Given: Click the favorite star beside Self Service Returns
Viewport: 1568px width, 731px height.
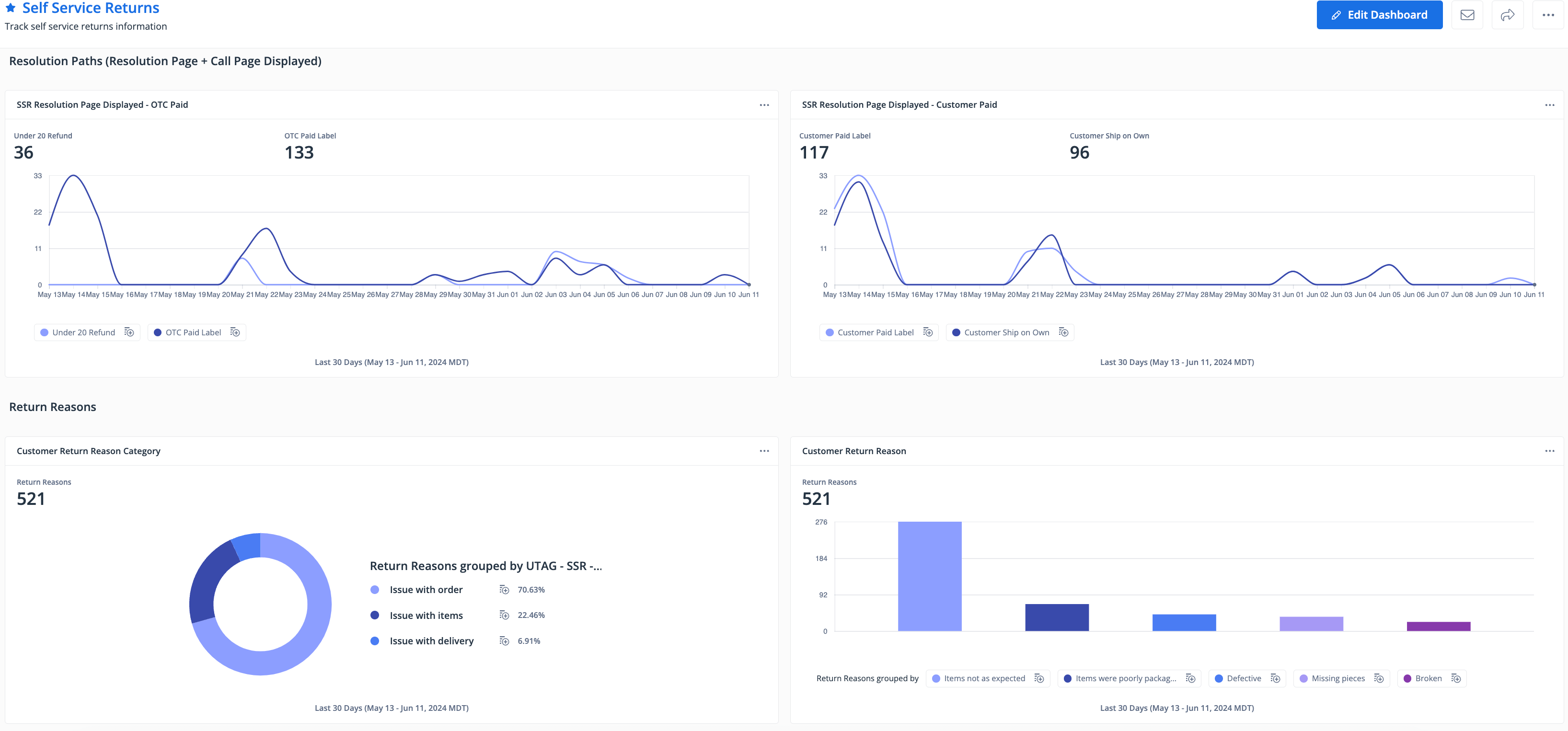Looking at the screenshot, I should click(11, 8).
